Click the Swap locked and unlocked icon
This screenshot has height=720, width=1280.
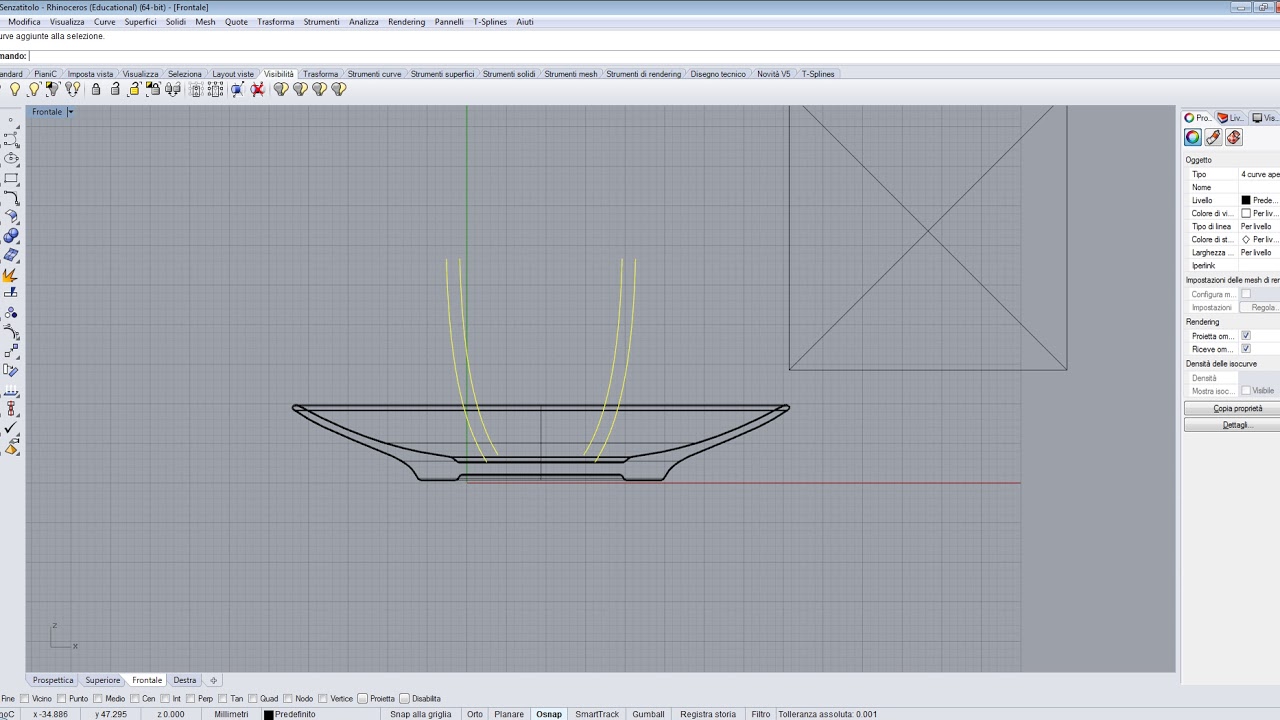(173, 89)
